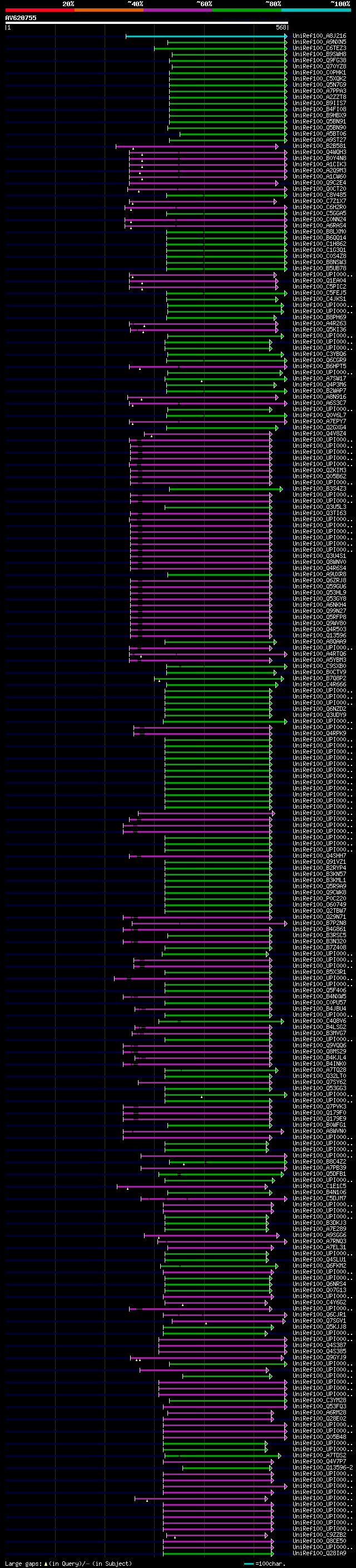356x1568 pixels.
Task: Select the UniRef100_Q1EA04 label
Action: (x=319, y=280)
